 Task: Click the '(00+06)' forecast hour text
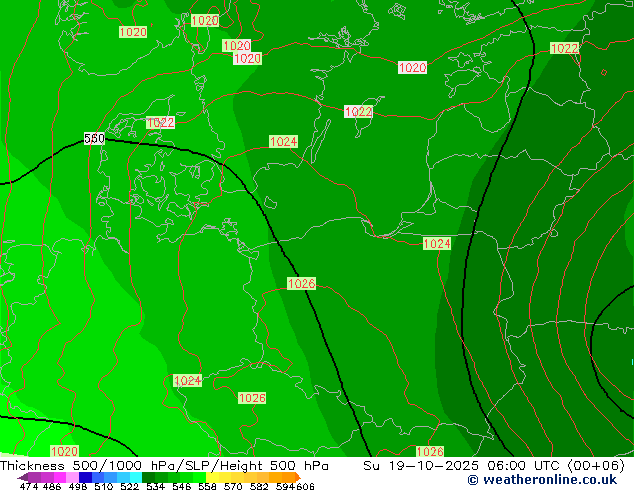[x=596, y=466]
